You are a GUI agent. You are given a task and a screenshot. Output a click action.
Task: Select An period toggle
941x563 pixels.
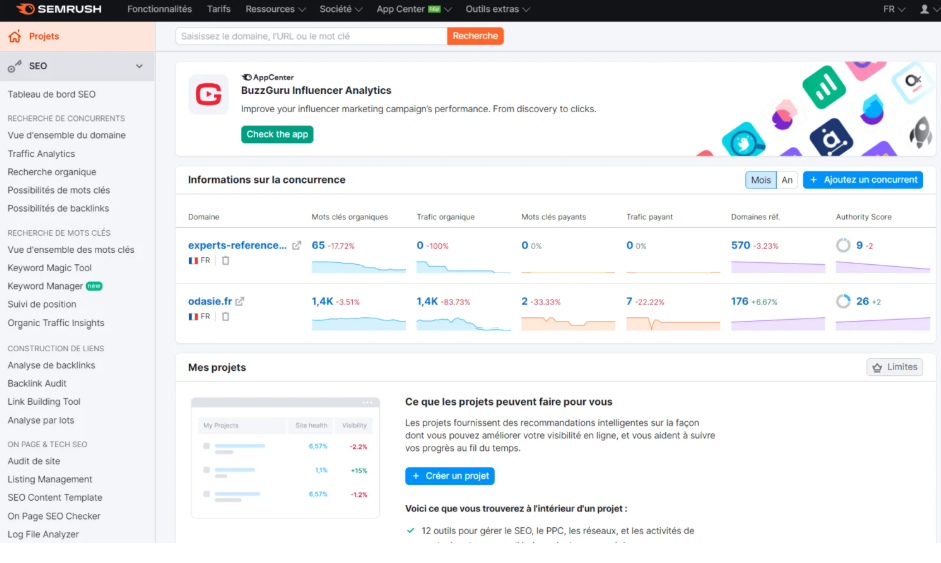(x=787, y=180)
